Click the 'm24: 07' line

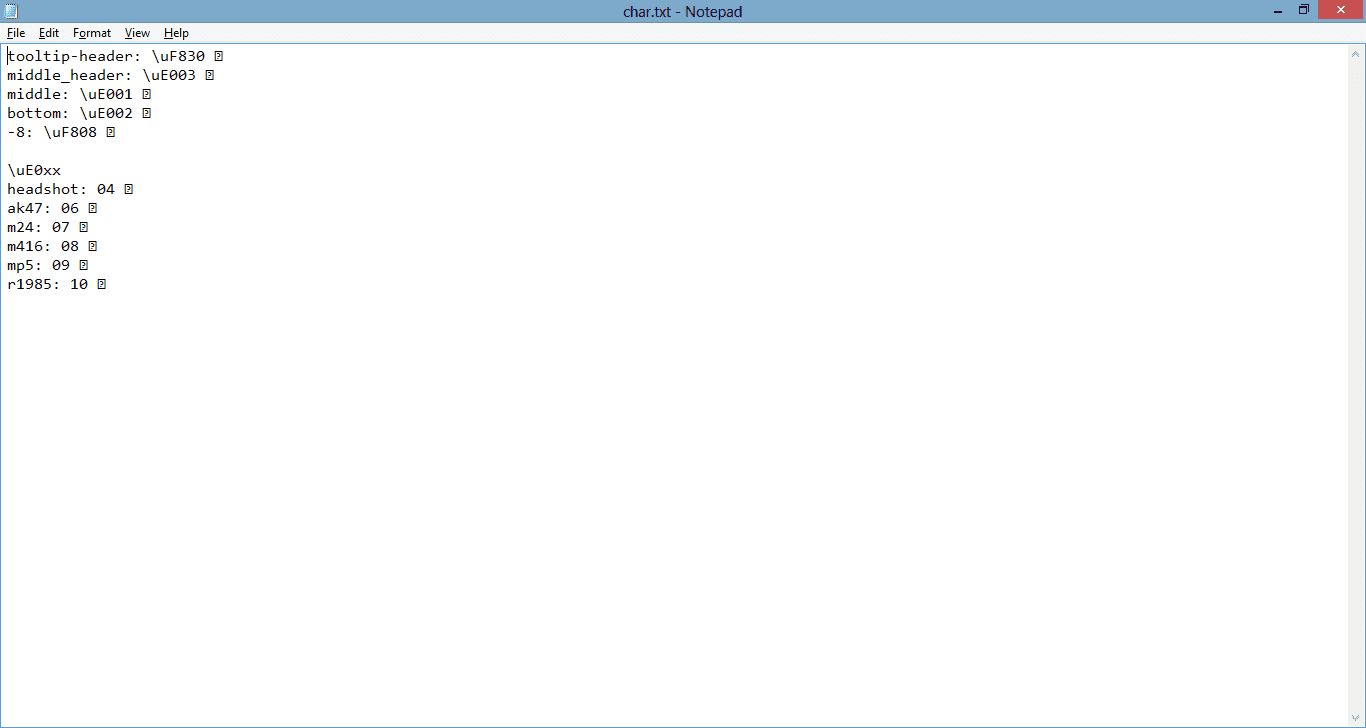[x=48, y=227]
